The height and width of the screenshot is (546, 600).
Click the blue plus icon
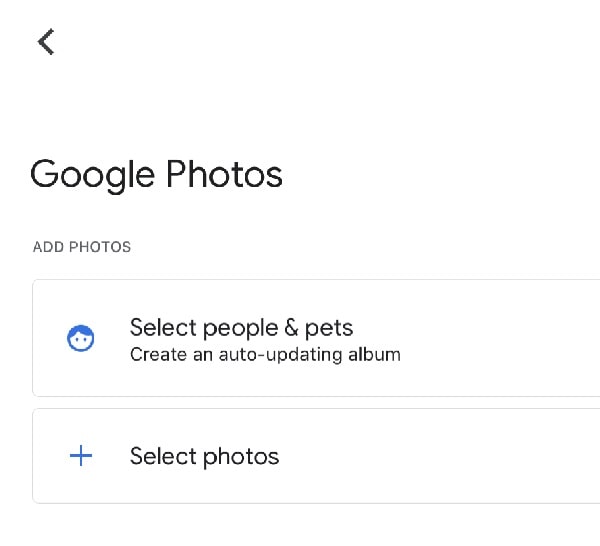(x=80, y=456)
